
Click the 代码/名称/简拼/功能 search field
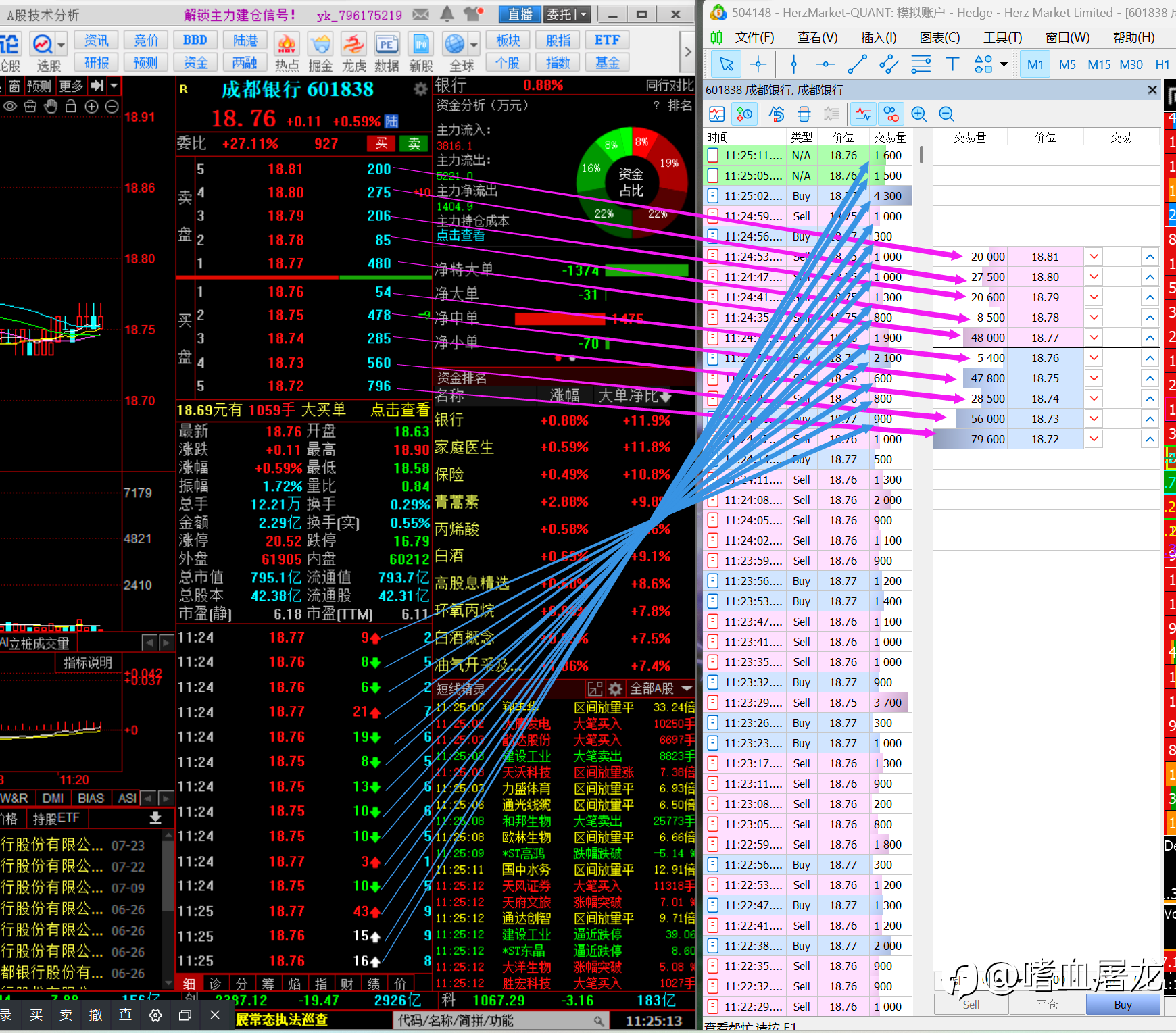coord(500,1021)
